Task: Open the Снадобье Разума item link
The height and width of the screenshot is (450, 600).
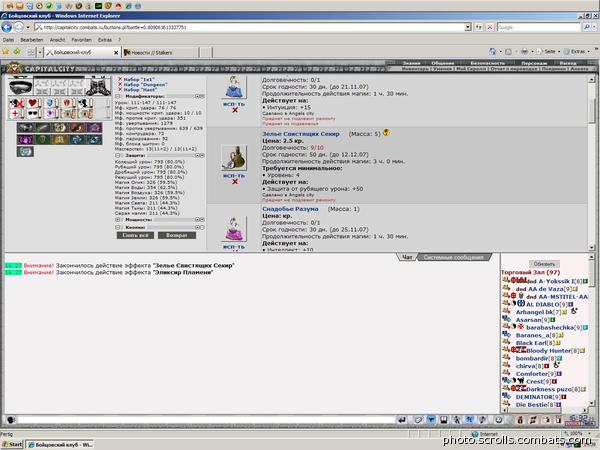Action: point(290,209)
